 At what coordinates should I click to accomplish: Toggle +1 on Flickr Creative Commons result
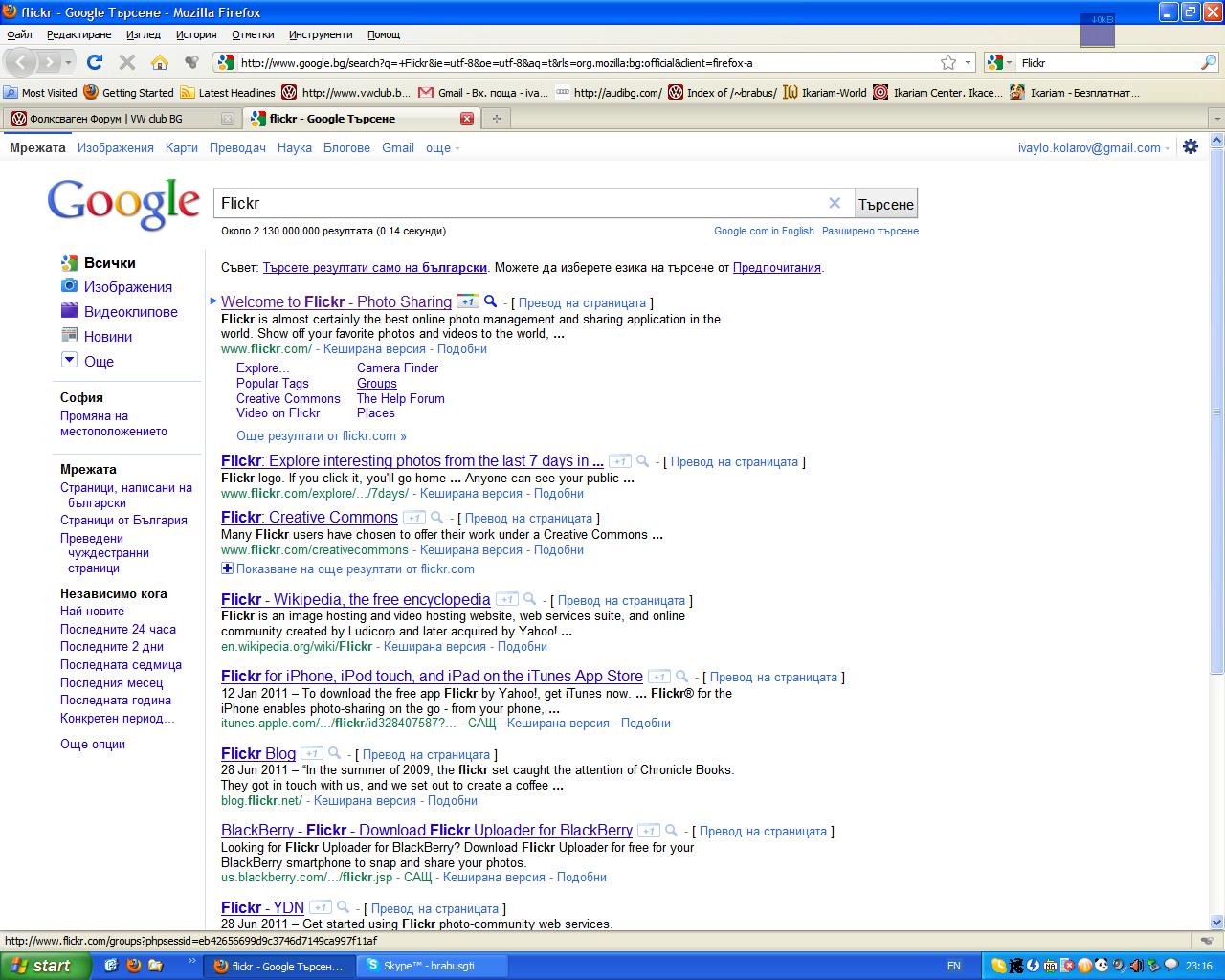click(x=413, y=518)
